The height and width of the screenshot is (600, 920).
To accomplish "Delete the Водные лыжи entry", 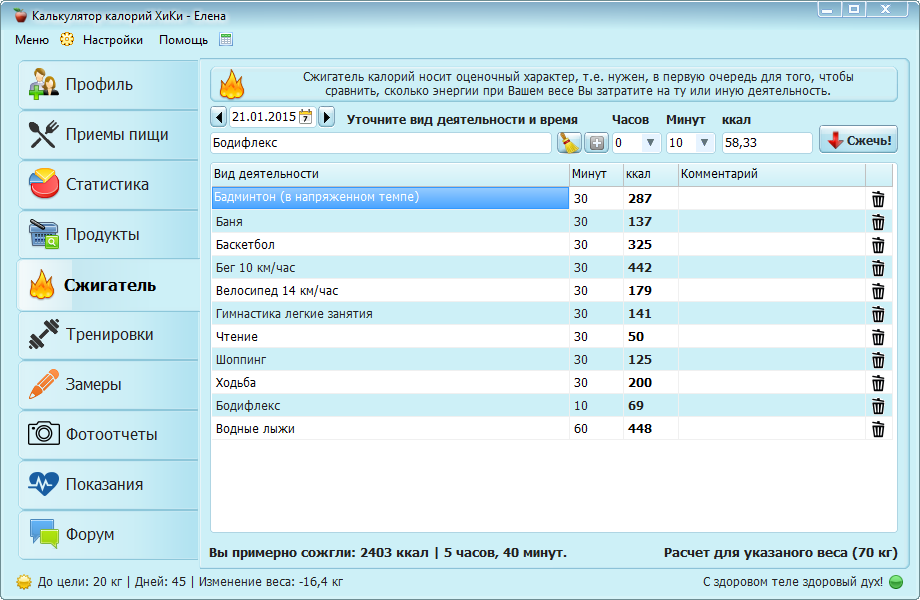I will 878,429.
